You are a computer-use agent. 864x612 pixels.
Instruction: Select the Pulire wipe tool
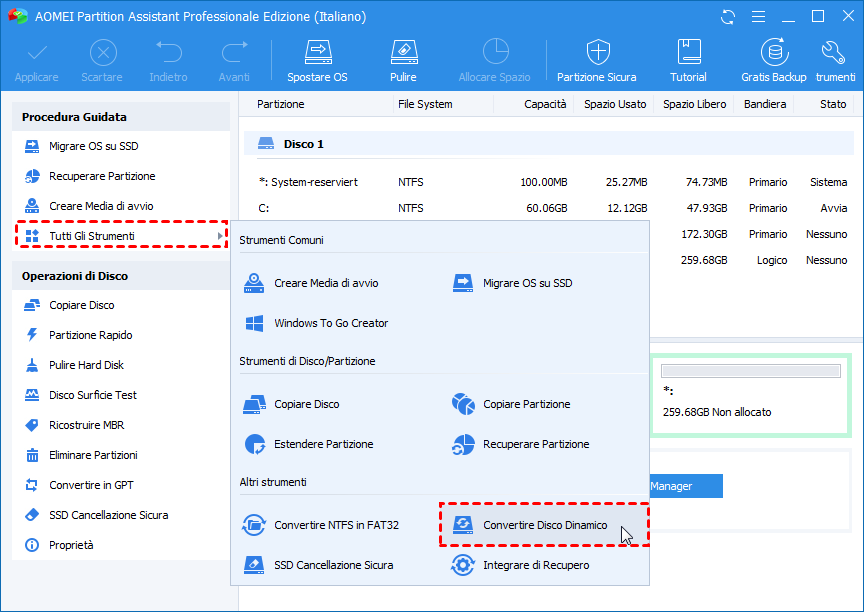403,61
